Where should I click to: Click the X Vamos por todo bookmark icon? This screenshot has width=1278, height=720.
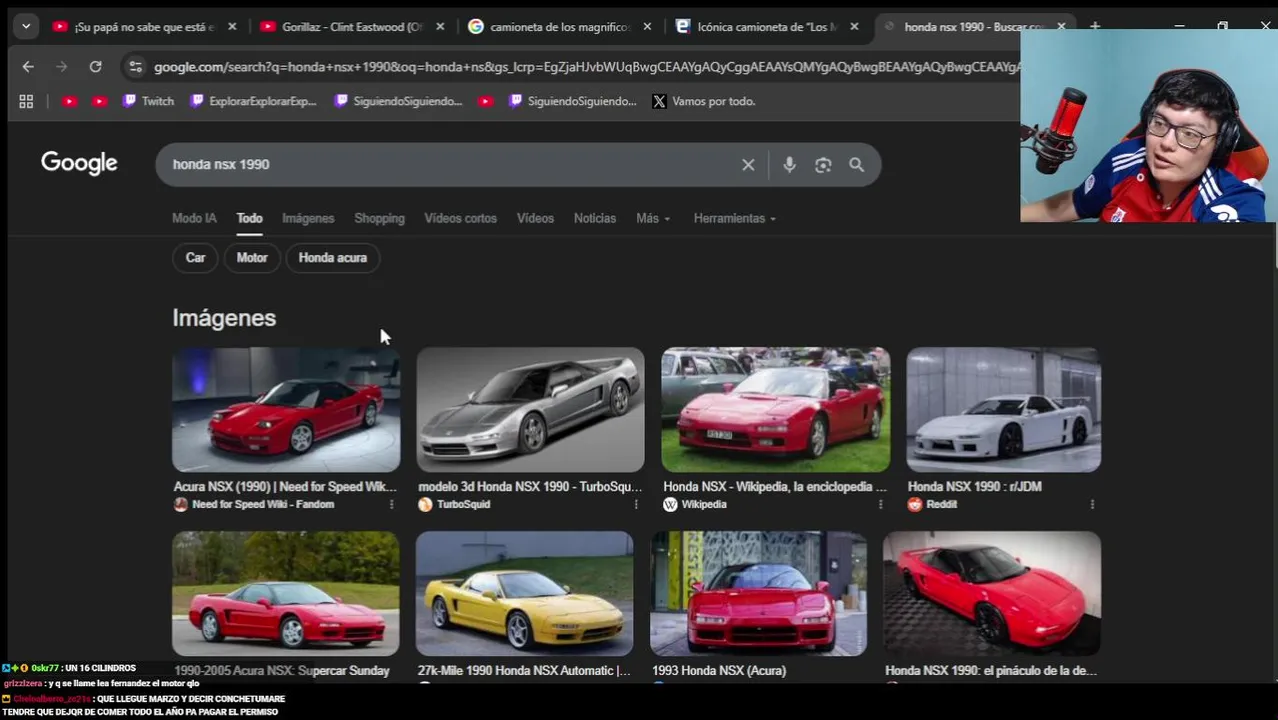click(x=659, y=101)
